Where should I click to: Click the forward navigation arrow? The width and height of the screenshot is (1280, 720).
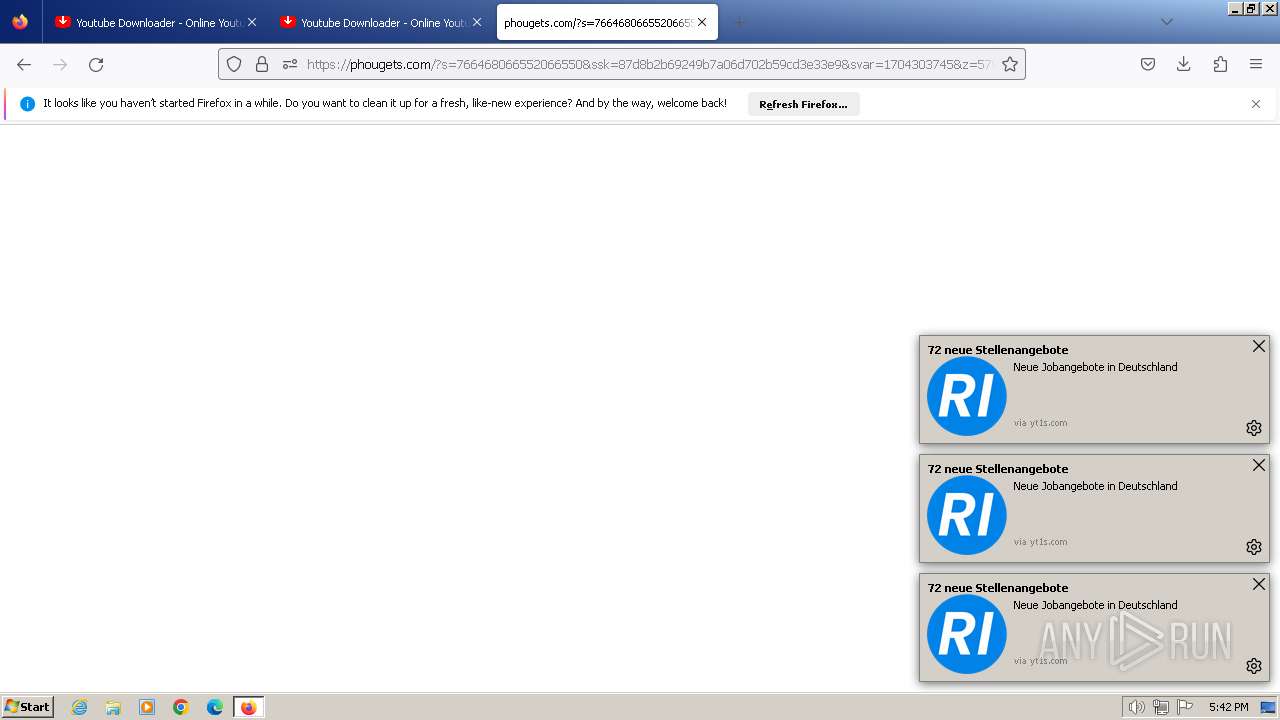[x=60, y=64]
